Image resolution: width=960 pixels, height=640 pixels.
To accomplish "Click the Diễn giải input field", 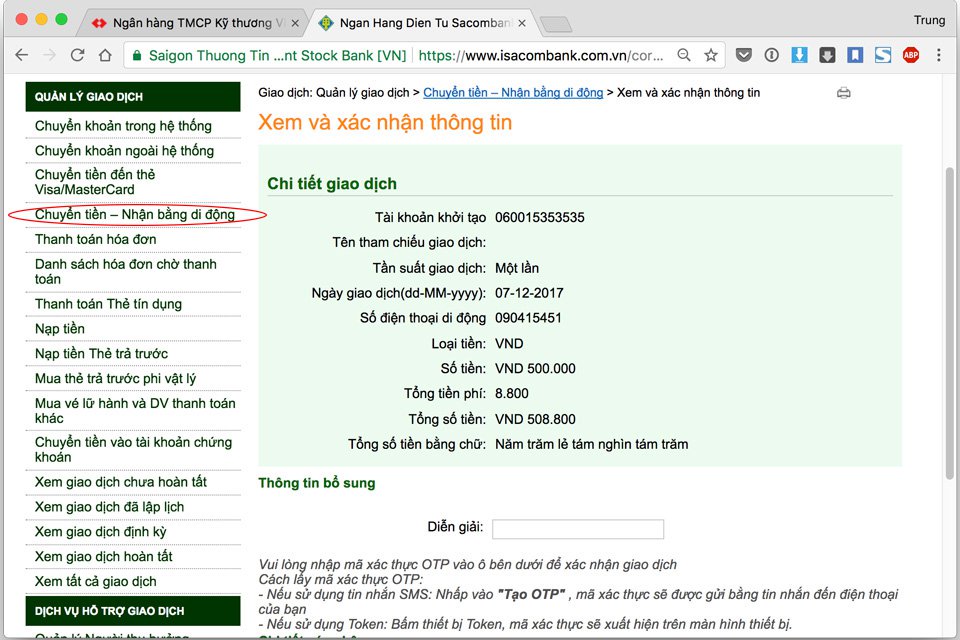I will tap(578, 529).
